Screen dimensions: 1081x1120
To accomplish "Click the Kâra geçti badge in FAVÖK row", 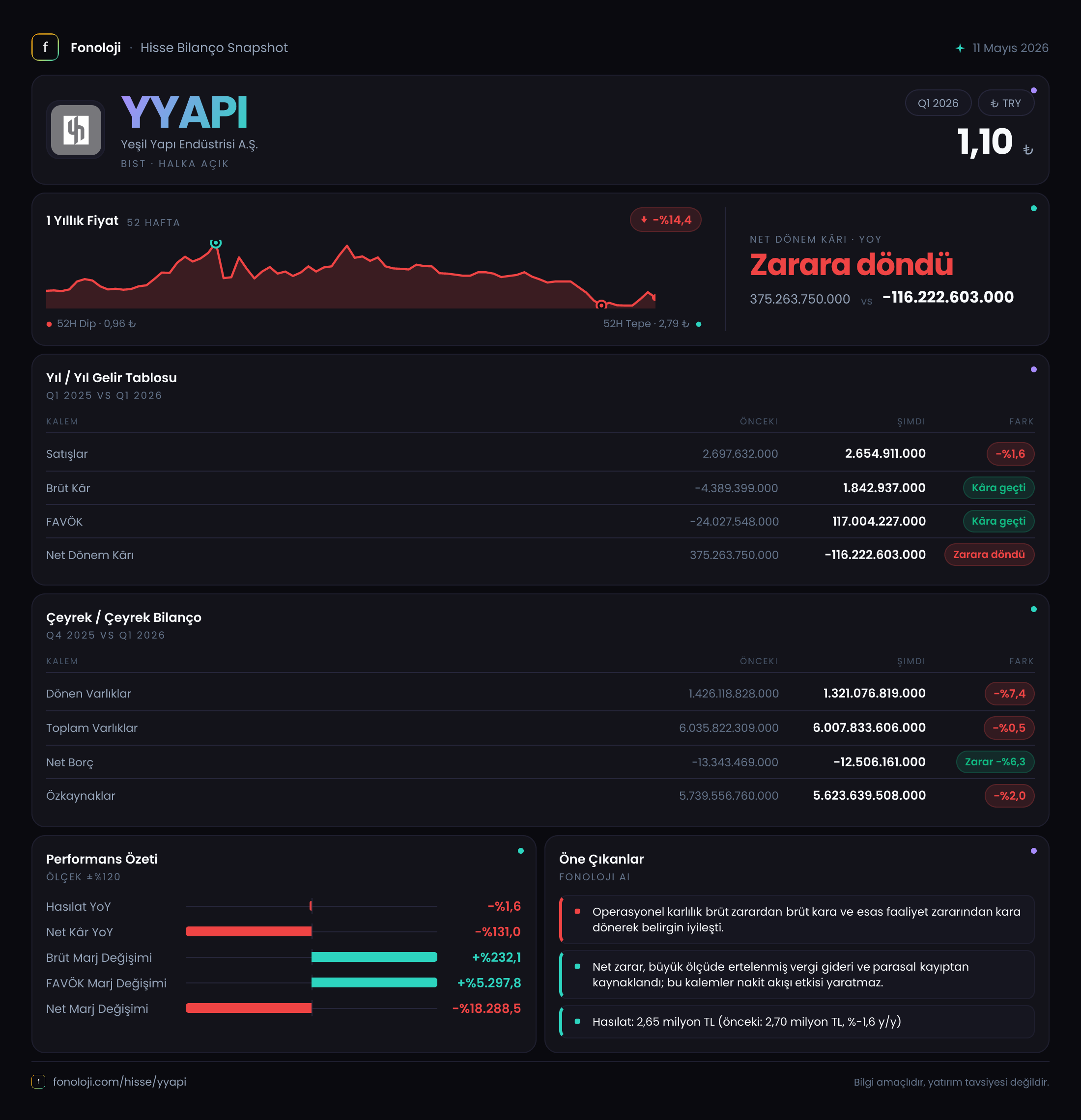I will [x=998, y=521].
